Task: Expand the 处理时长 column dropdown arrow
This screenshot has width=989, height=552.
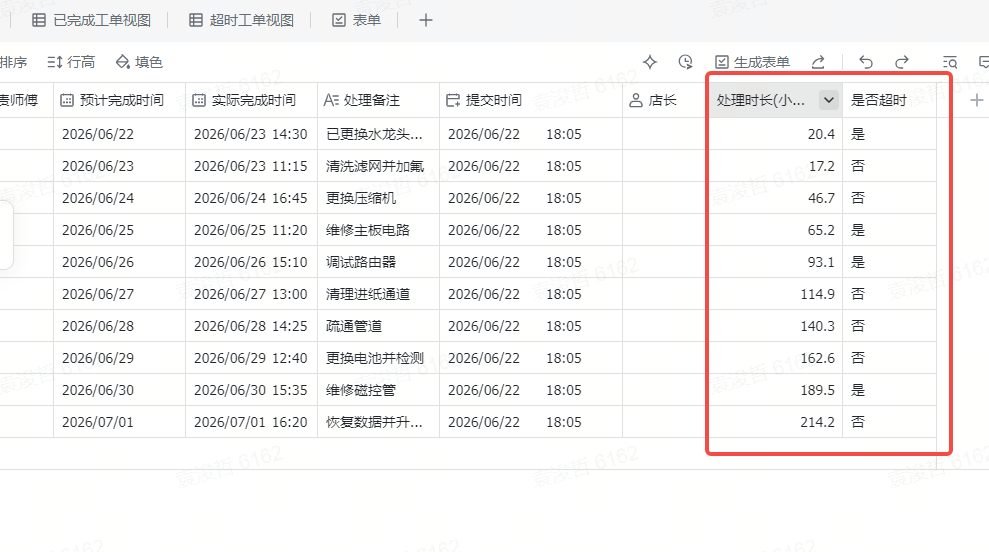Action: [x=829, y=100]
